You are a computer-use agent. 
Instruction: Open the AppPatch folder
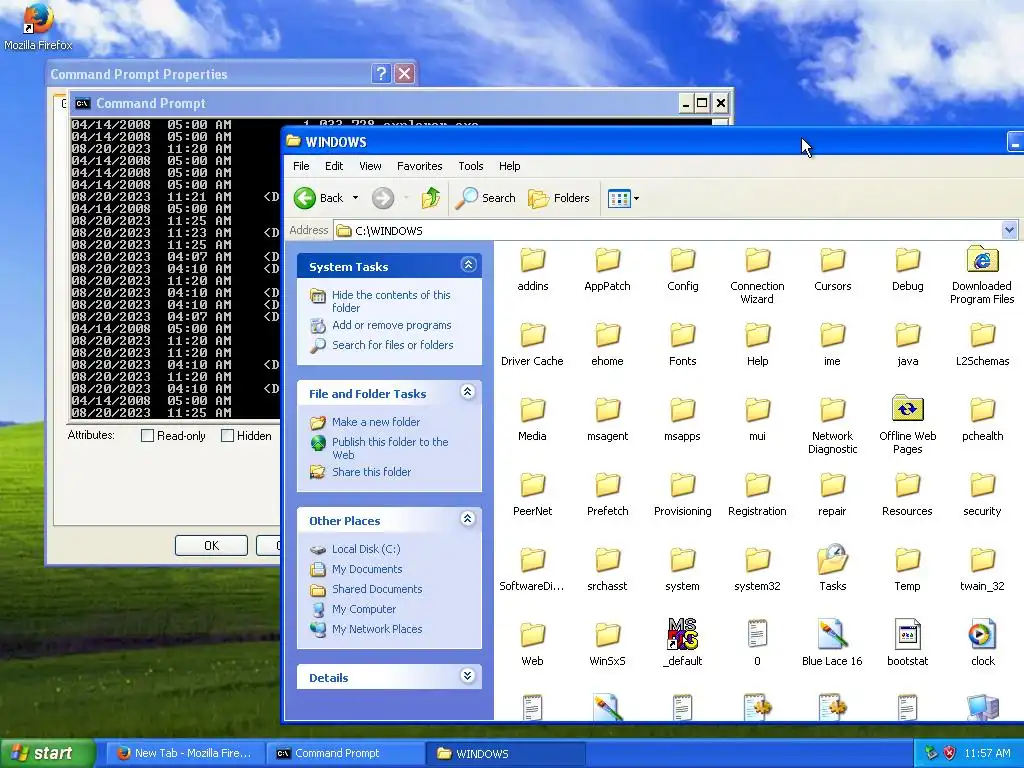click(x=607, y=270)
